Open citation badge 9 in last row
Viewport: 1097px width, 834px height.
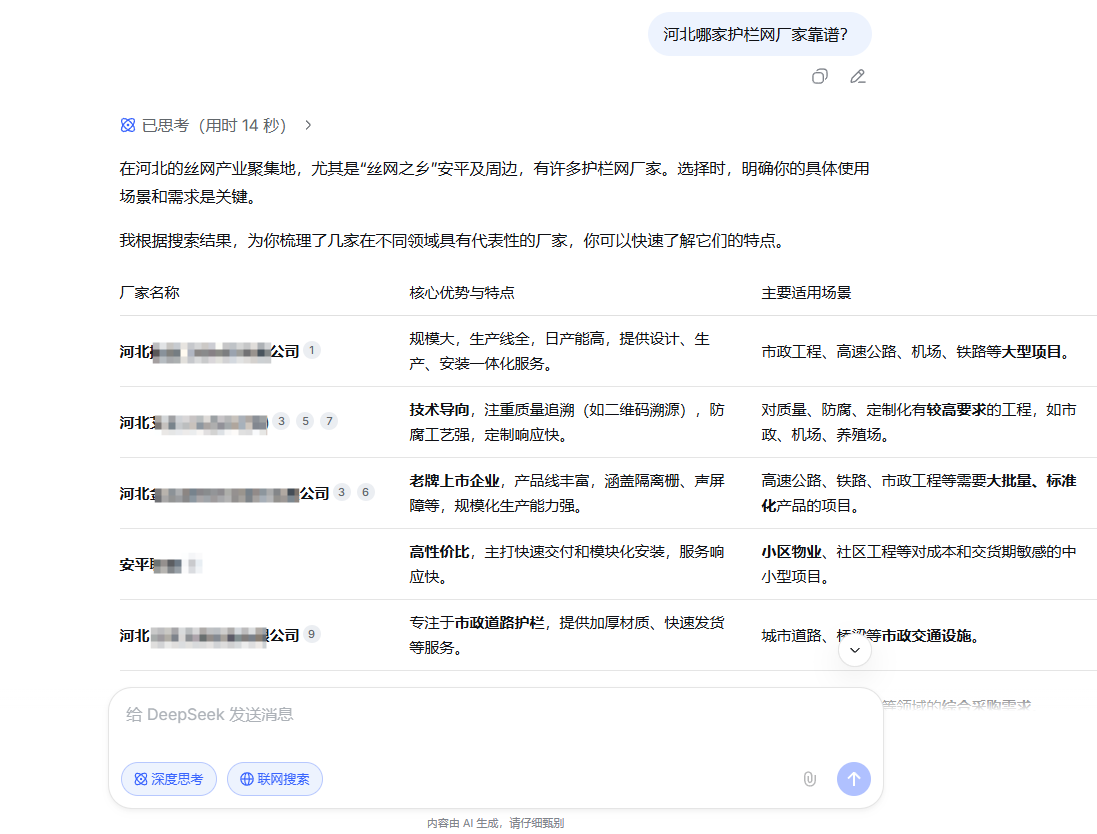tap(312, 634)
